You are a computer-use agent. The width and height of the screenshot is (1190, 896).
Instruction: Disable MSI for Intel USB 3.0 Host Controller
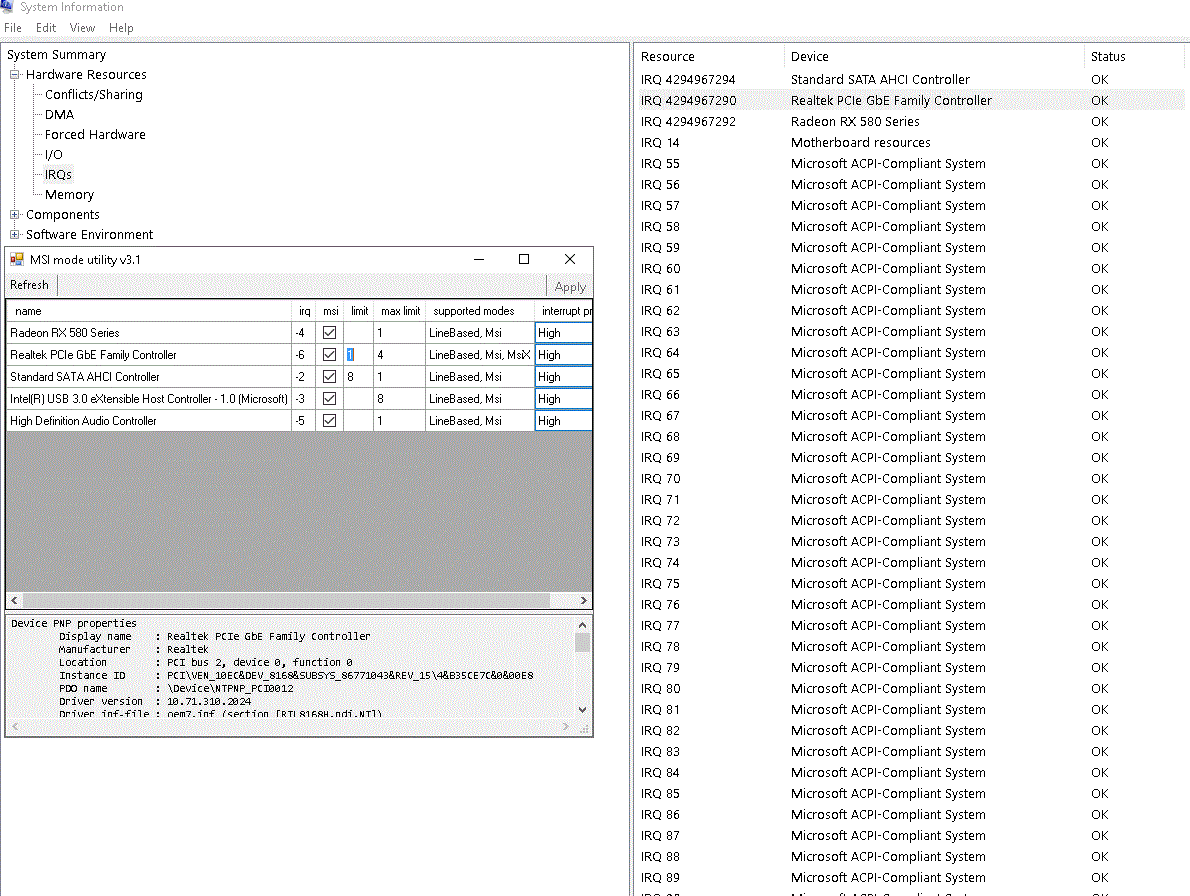point(330,399)
